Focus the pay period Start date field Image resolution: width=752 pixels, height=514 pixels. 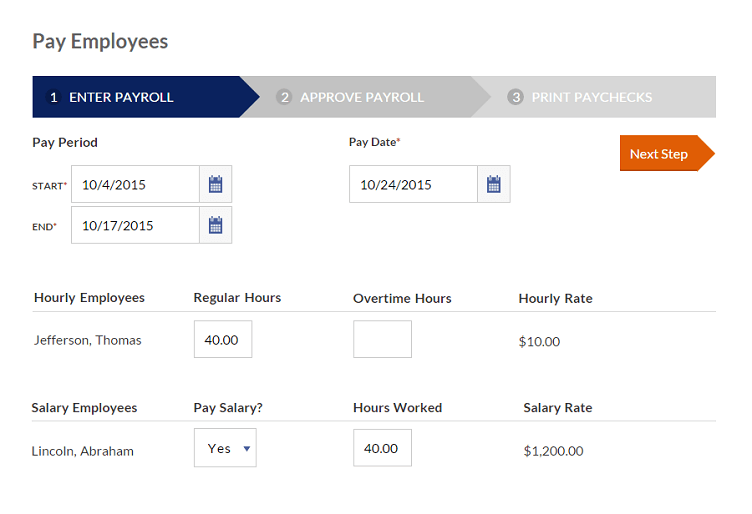point(136,184)
